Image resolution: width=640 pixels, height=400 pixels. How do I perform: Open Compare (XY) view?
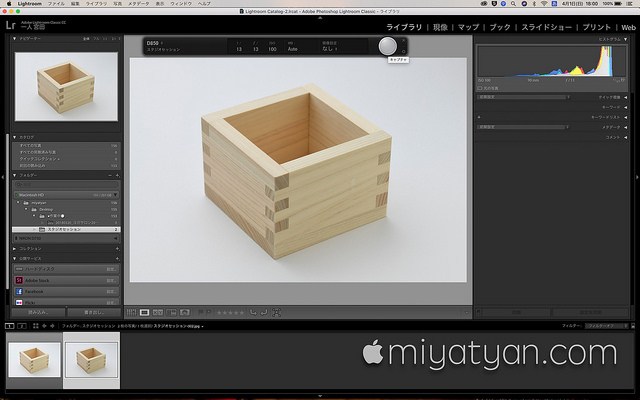[x=158, y=312]
